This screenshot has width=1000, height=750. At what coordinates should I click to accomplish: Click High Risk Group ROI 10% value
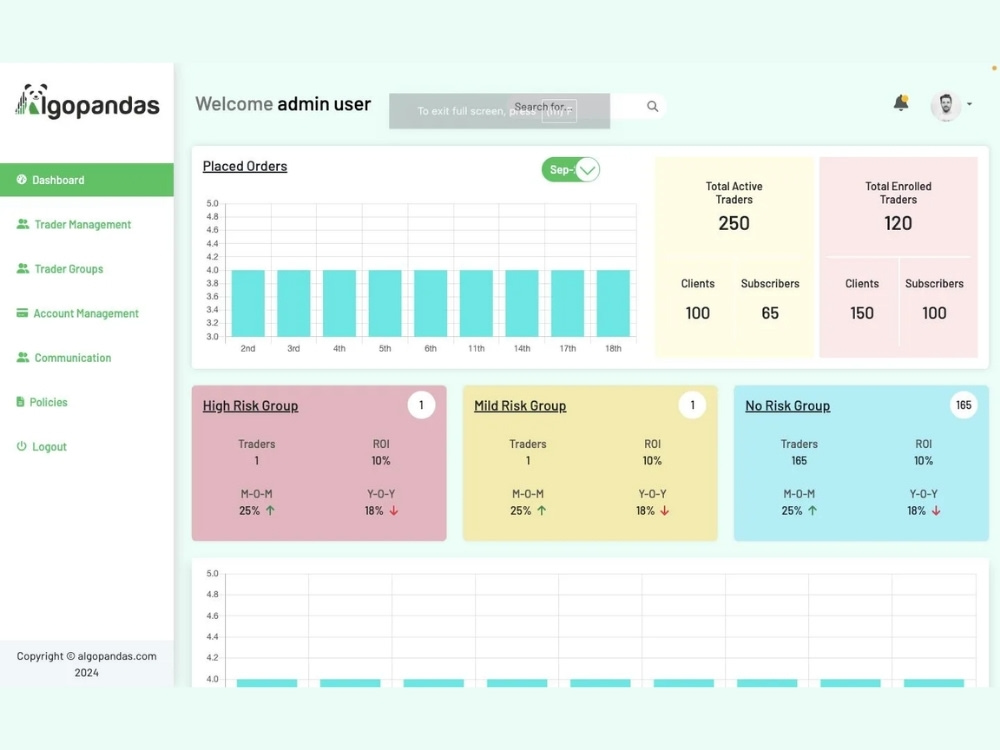point(381,460)
